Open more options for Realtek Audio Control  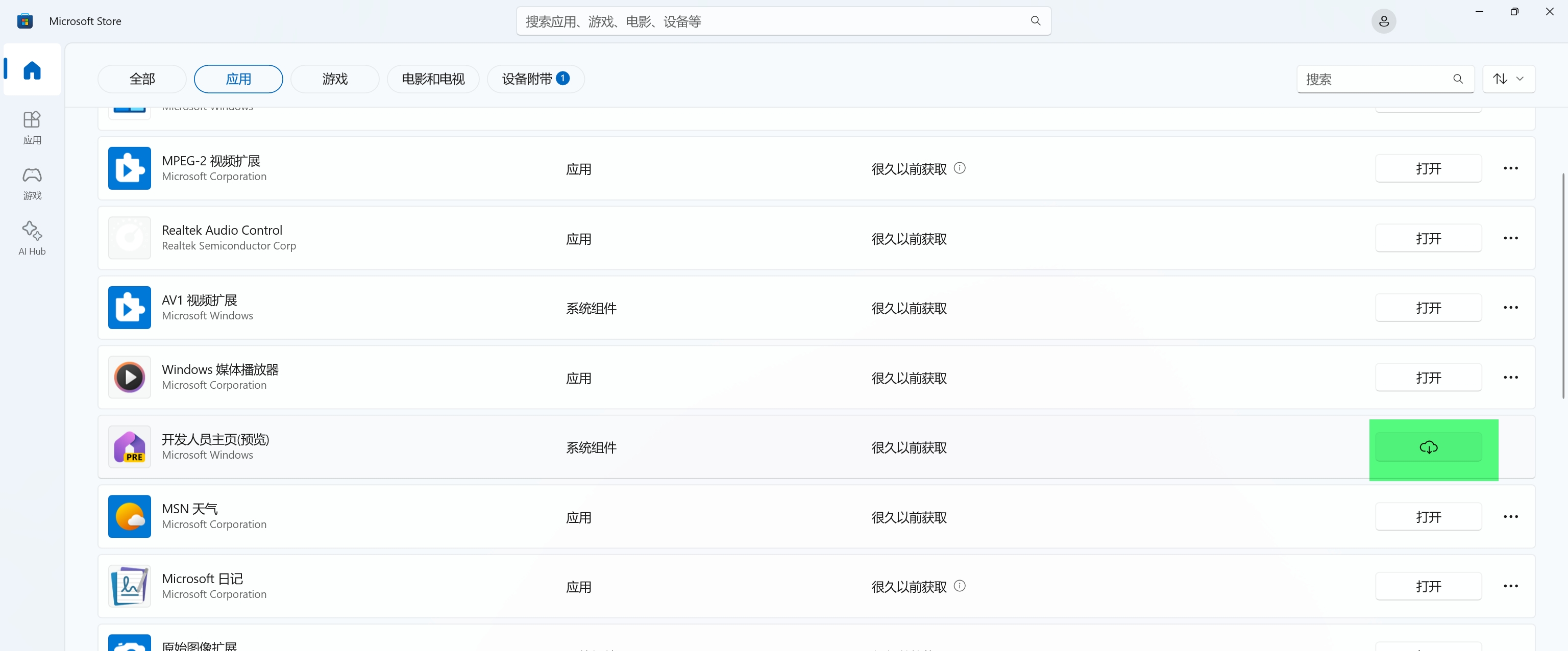pyautogui.click(x=1510, y=238)
